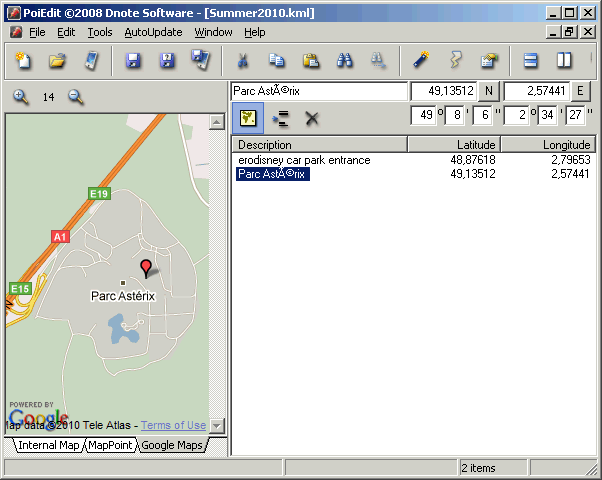Viewport: 602px width, 480px height.
Task: Open the Edit menu
Action: 66,32
